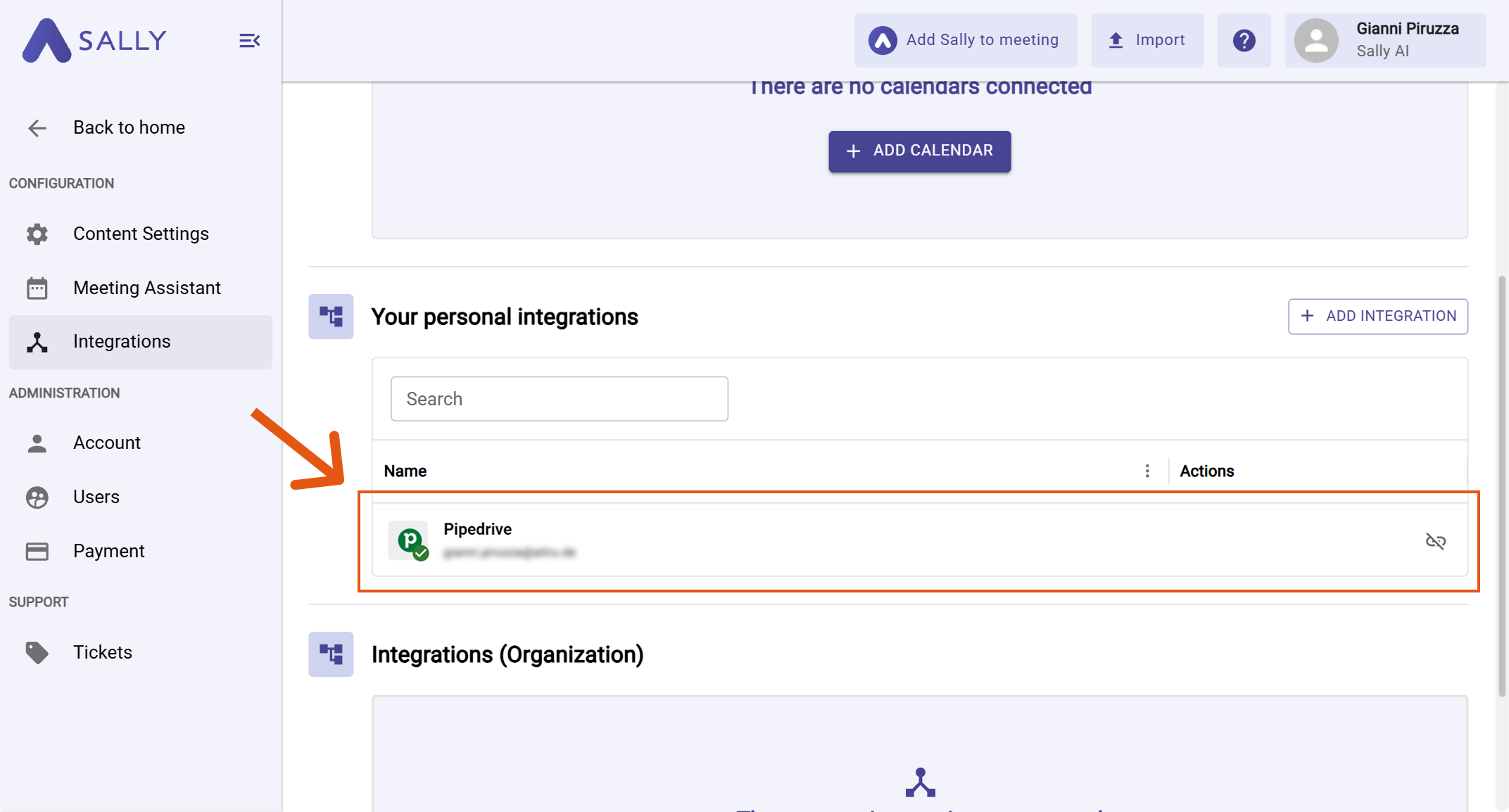Click the Name column header
Viewport: 1509px width, 812px height.
(405, 471)
